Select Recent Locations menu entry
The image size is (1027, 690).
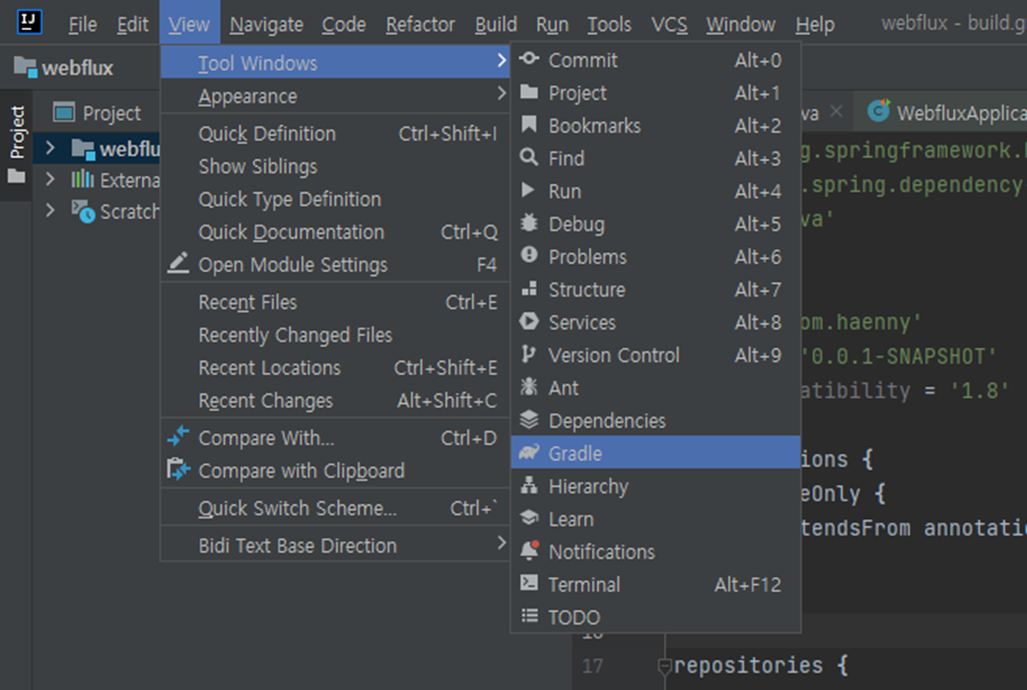coord(335,368)
